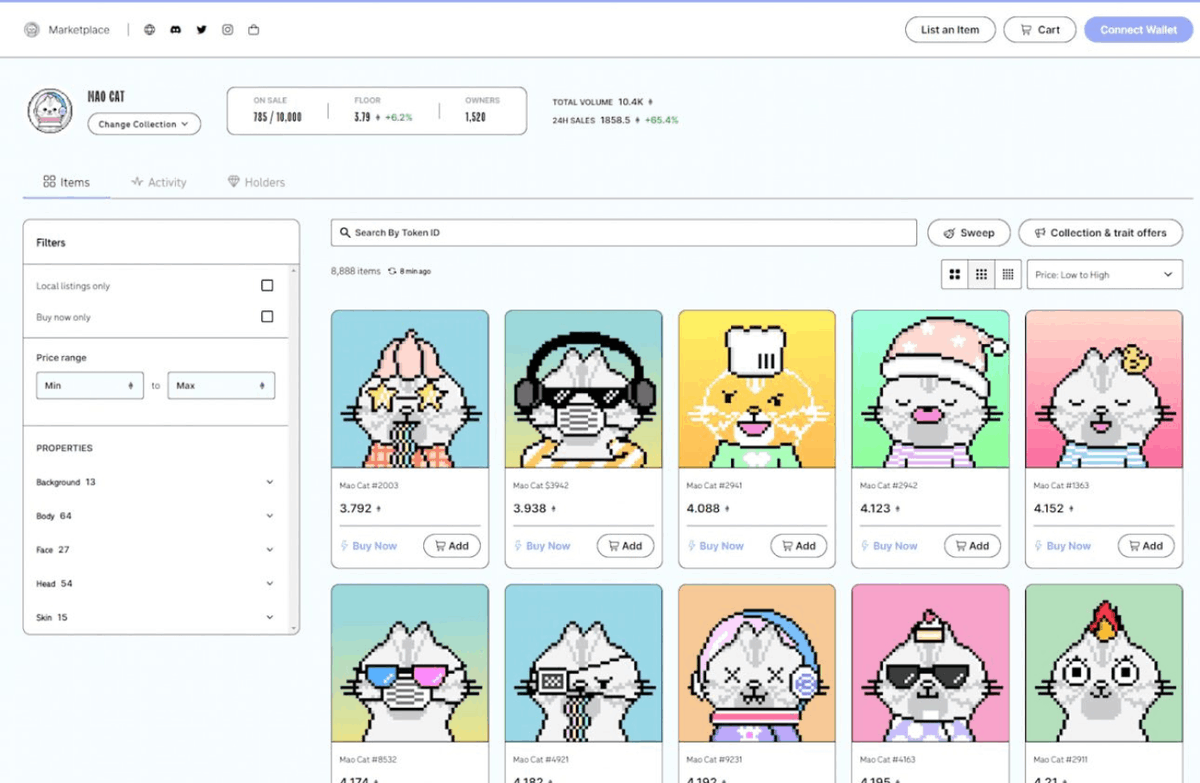Click the List an Item button
Screen dimensions: 1200x783
[950, 30]
